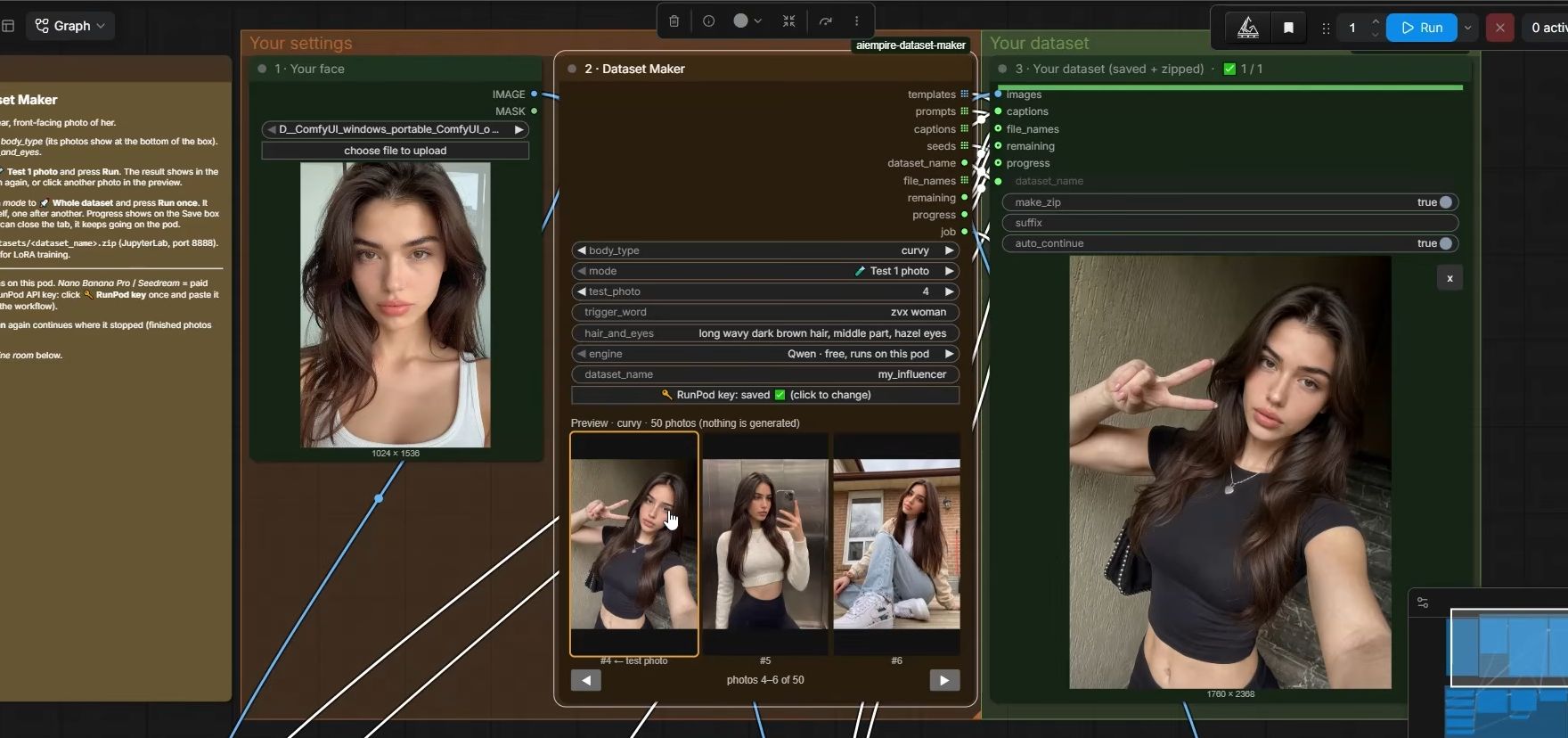
Task: Change engine to next option
Action: point(950,354)
